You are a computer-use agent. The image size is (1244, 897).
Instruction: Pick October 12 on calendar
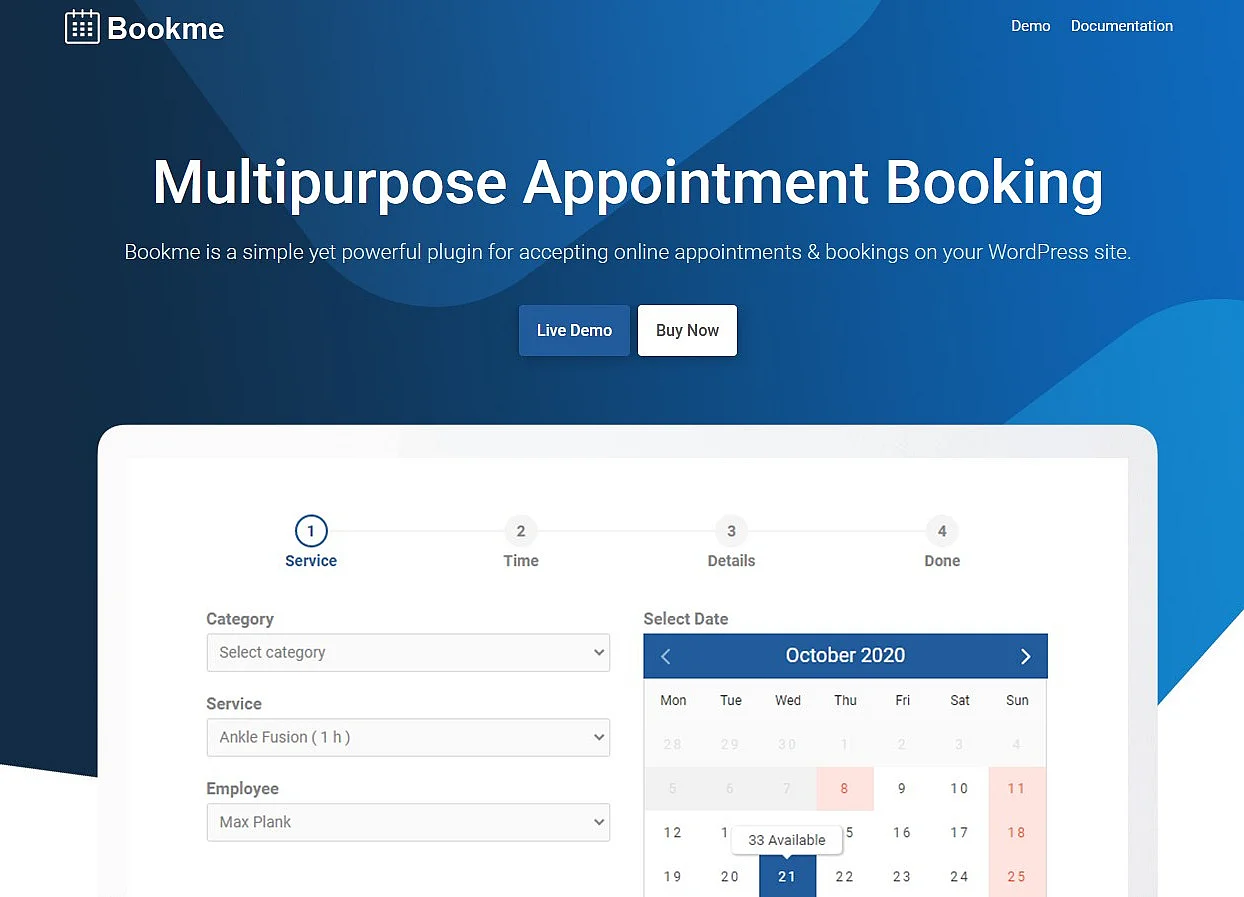click(673, 832)
